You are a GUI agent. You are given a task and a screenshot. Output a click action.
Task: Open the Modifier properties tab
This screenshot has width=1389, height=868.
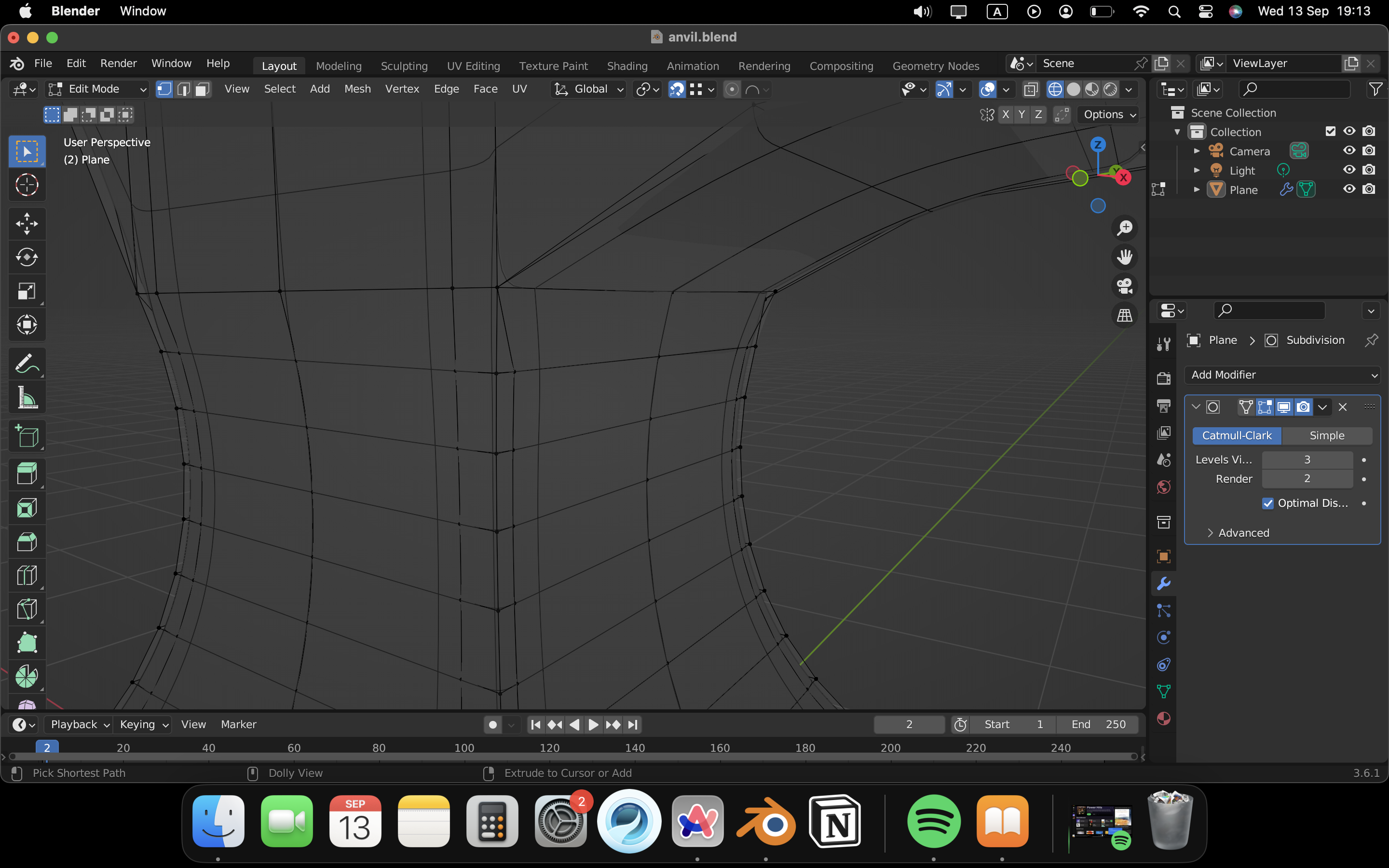(1163, 584)
